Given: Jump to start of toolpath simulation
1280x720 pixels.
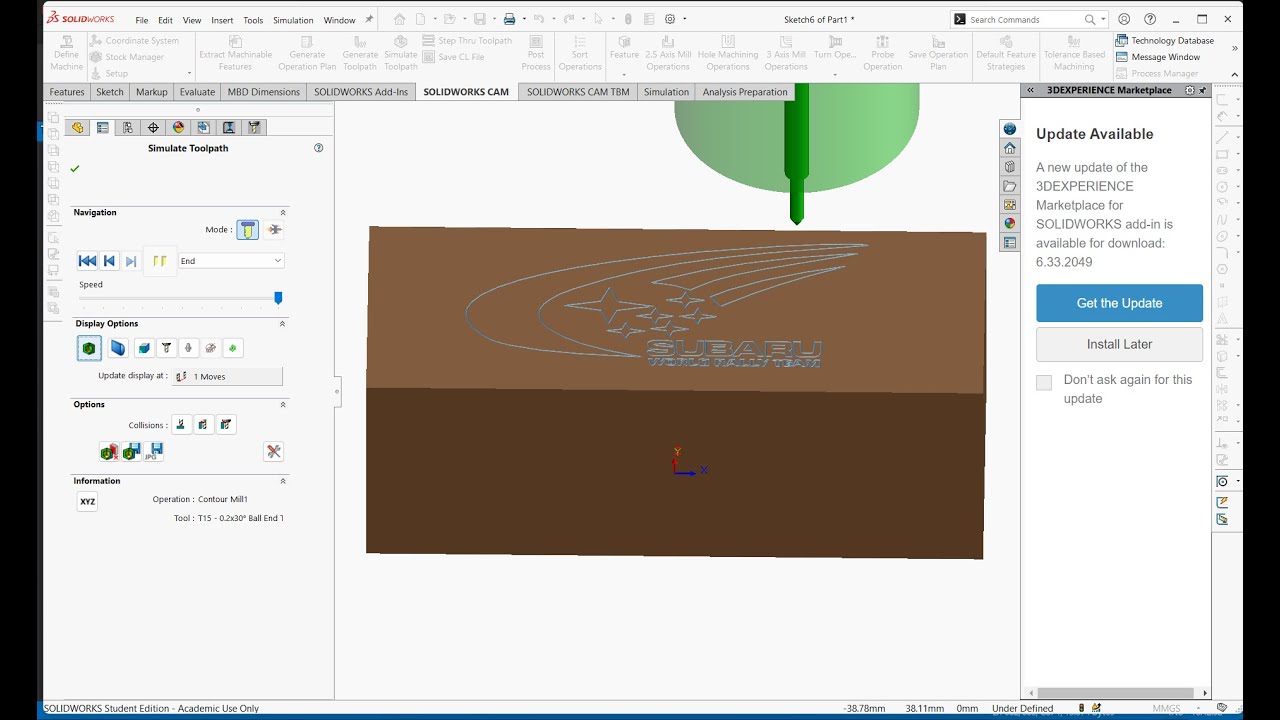Looking at the screenshot, I should point(87,261).
